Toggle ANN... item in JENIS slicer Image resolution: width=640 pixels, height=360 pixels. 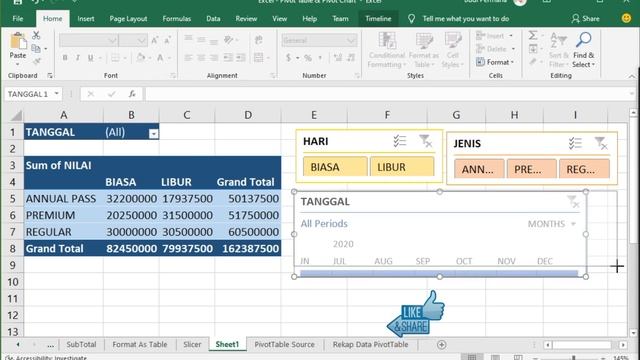point(479,169)
